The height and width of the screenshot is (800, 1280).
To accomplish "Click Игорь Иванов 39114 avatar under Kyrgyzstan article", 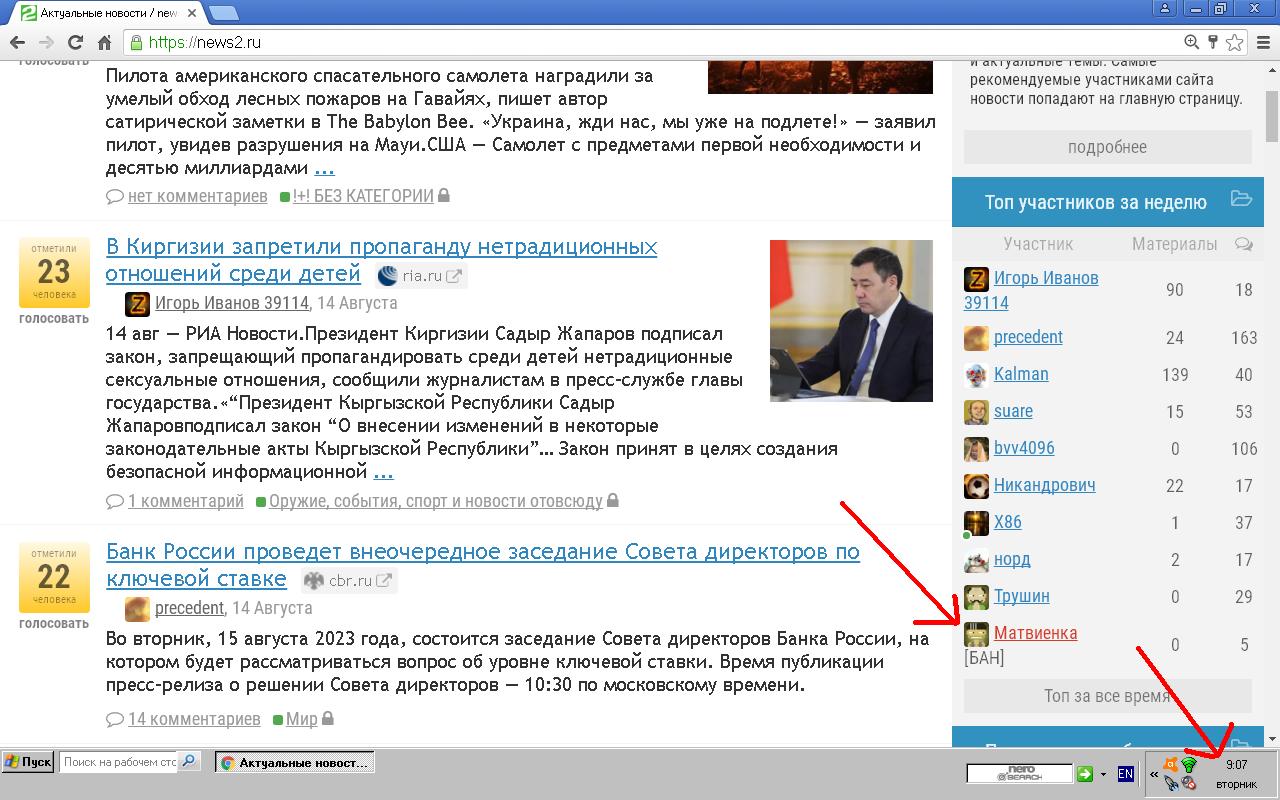I will click(x=137, y=303).
